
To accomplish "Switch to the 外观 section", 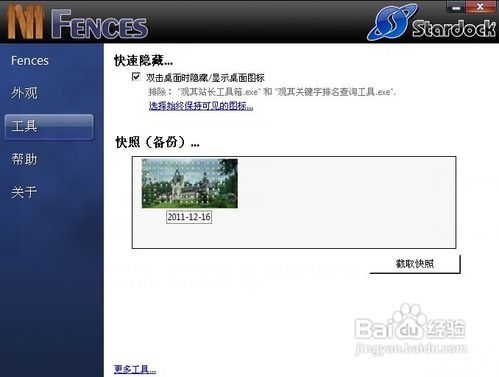I will tap(24, 93).
